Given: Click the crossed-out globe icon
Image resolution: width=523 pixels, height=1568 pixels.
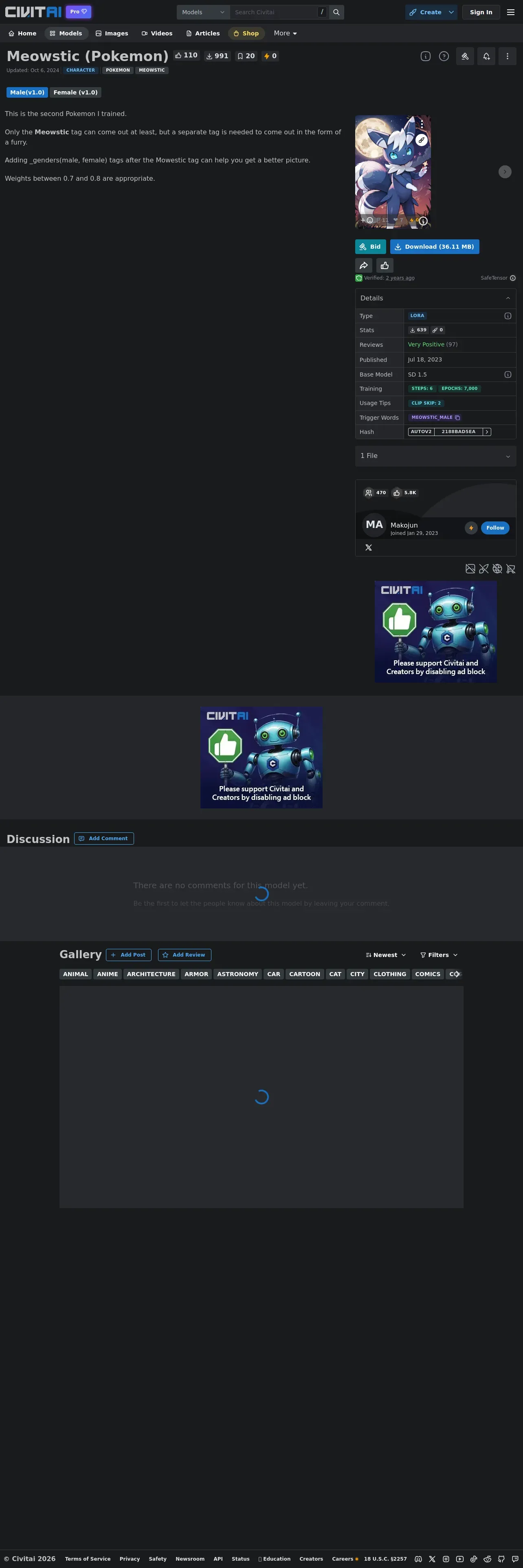Looking at the screenshot, I should click(497, 569).
